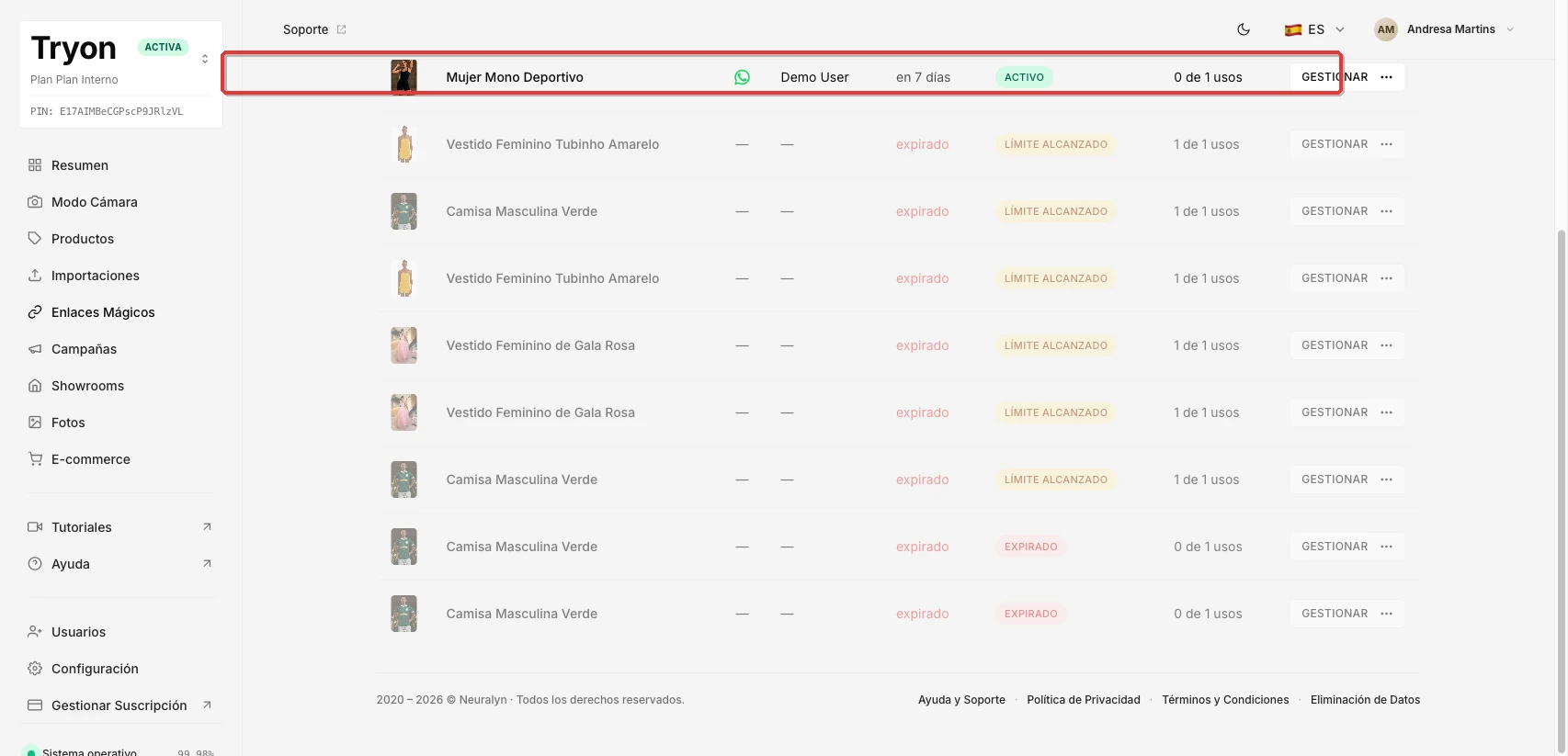The image size is (1568, 756).
Task: Click the Camisa Masculina Verde thumbnail just below the topmost Vestido Feminino Tubinho Amarelo row
Action: (403, 211)
